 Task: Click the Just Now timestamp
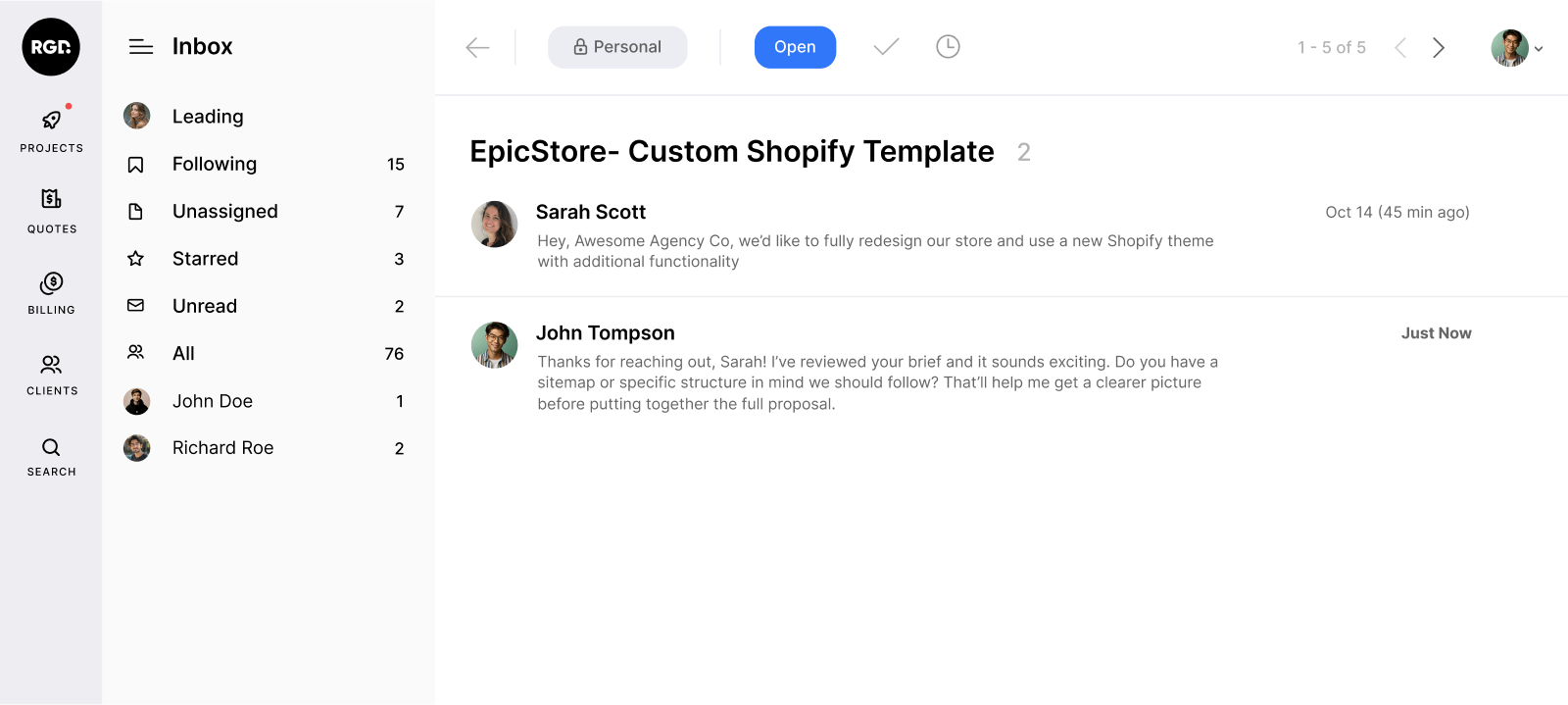[x=1437, y=333]
